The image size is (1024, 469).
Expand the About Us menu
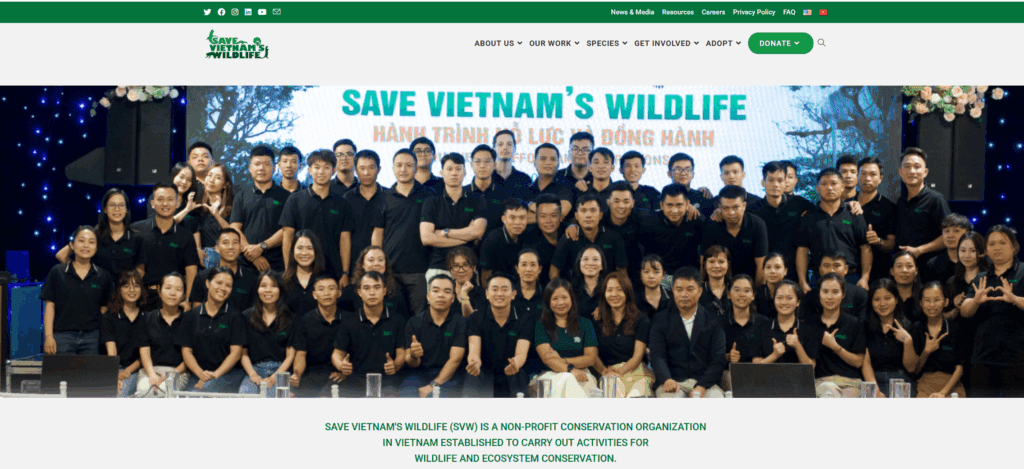pos(498,43)
